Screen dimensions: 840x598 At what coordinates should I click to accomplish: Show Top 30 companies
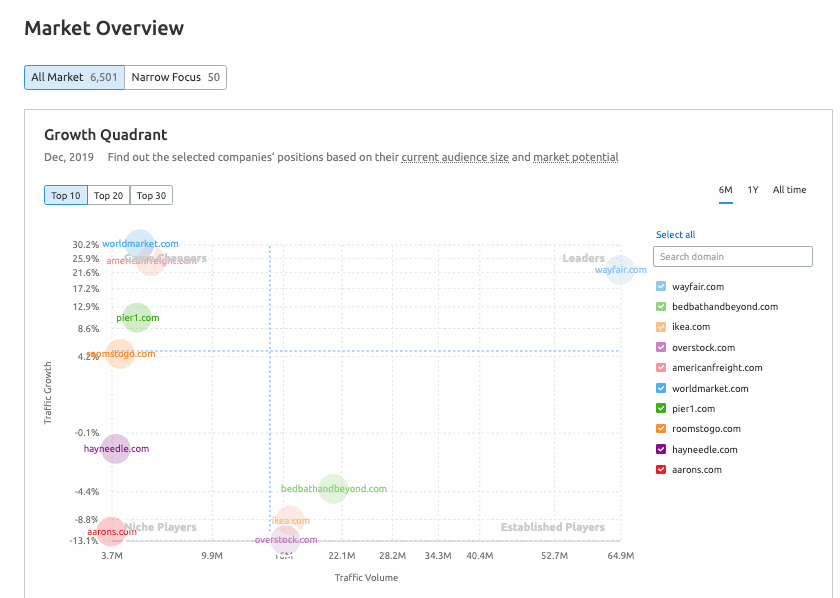(151, 195)
